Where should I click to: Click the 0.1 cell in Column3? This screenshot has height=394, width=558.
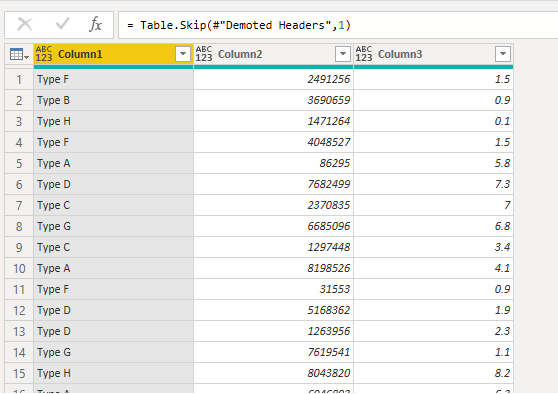(x=433, y=121)
